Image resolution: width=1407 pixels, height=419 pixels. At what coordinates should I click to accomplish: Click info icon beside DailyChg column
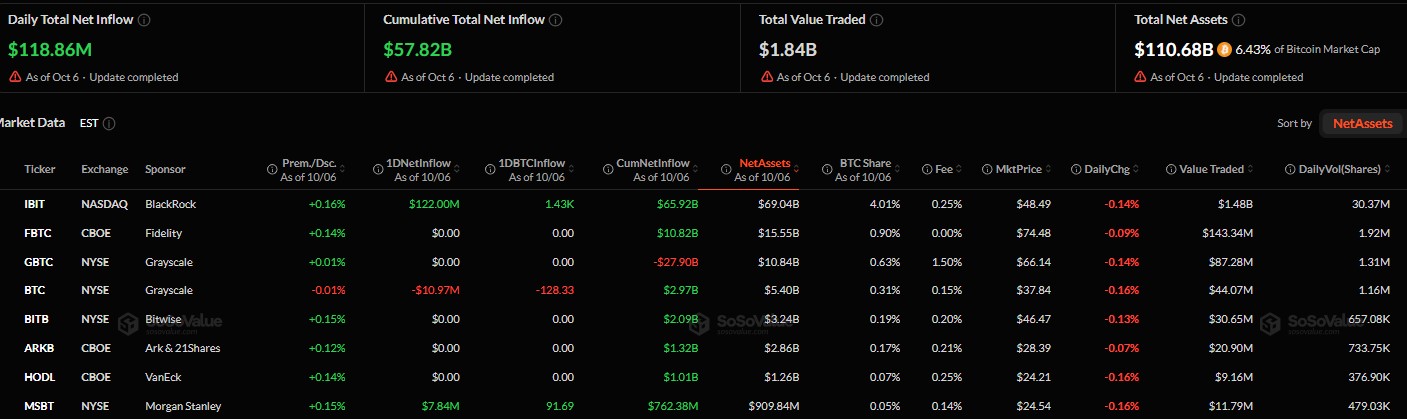point(1075,170)
